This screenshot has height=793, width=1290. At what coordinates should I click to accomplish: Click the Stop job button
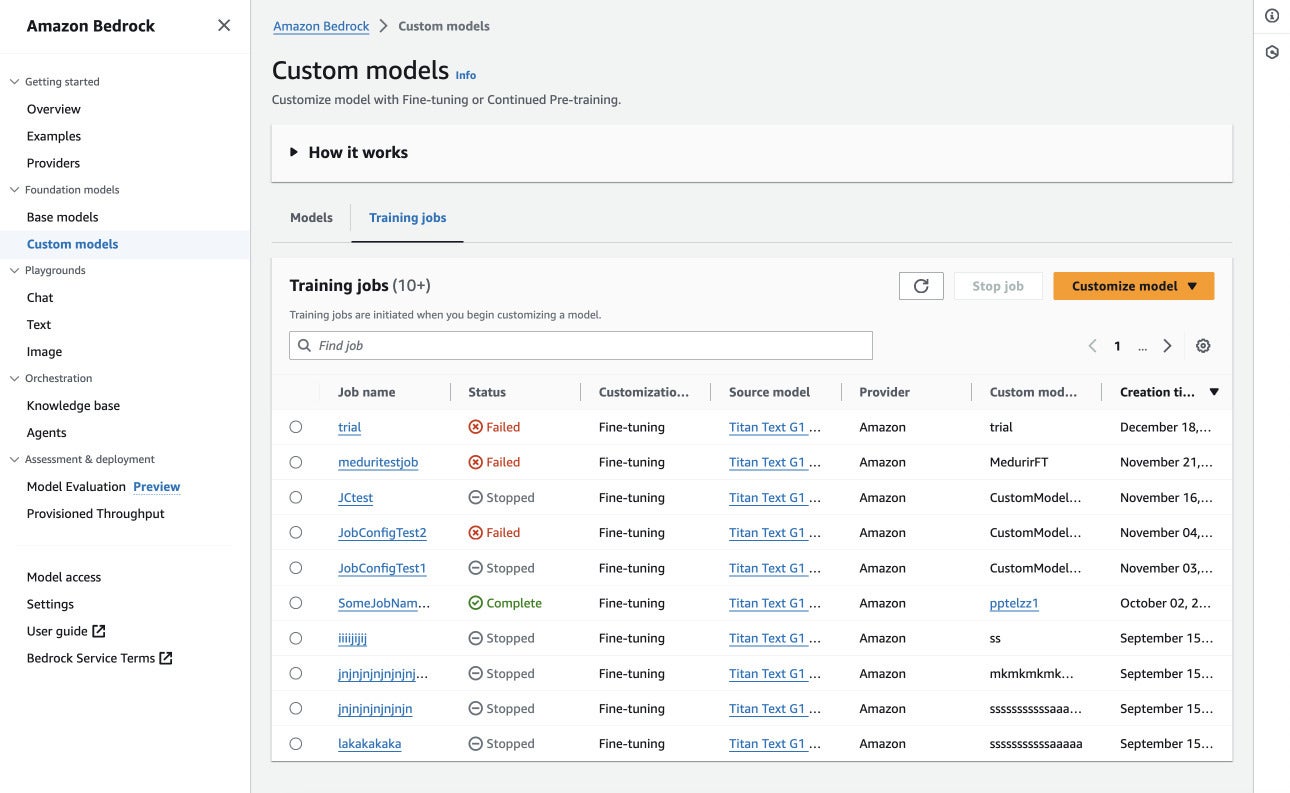tap(998, 286)
